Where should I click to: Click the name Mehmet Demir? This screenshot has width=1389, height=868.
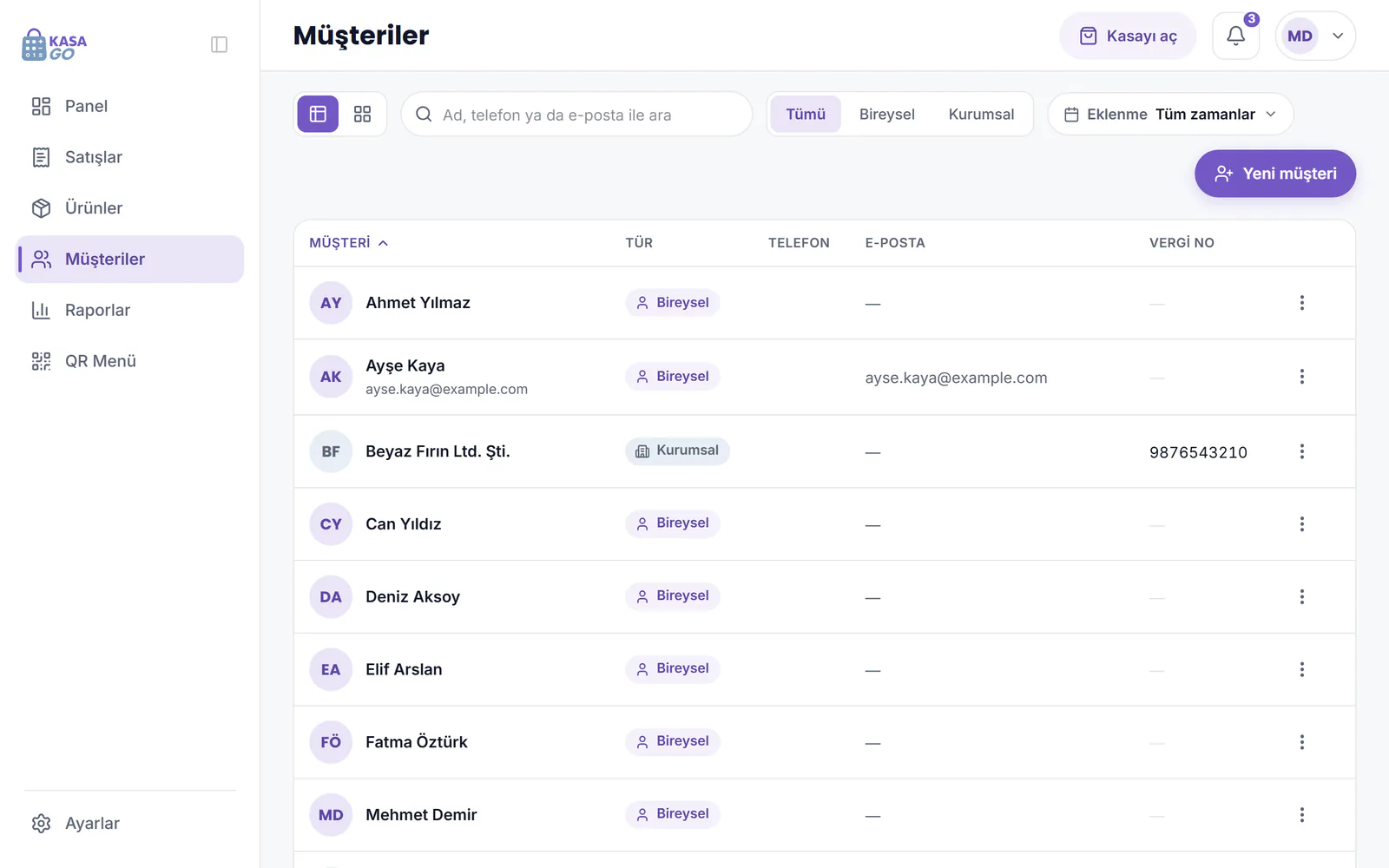[x=421, y=815]
